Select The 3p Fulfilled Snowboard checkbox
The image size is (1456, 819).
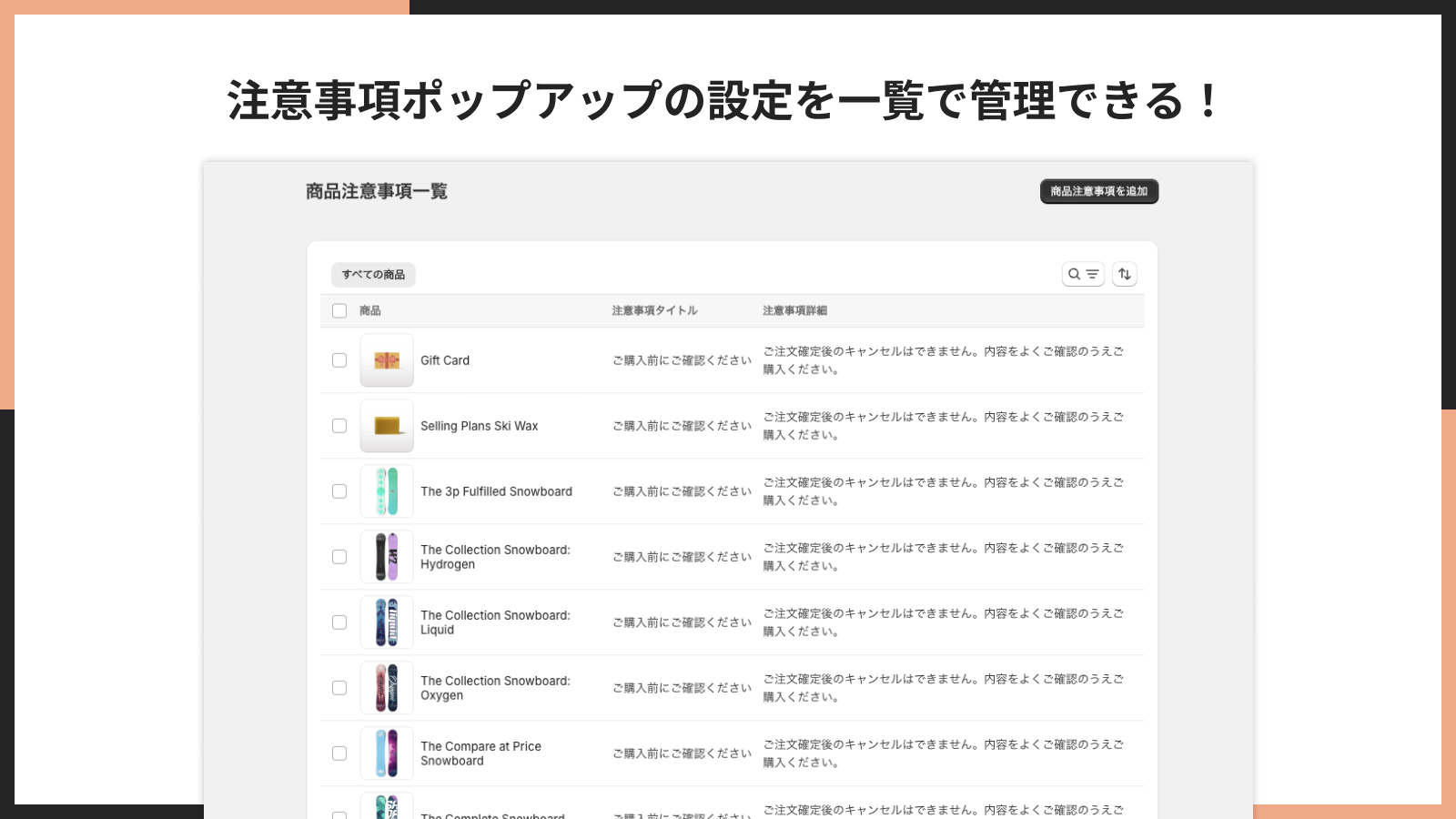pos(339,491)
